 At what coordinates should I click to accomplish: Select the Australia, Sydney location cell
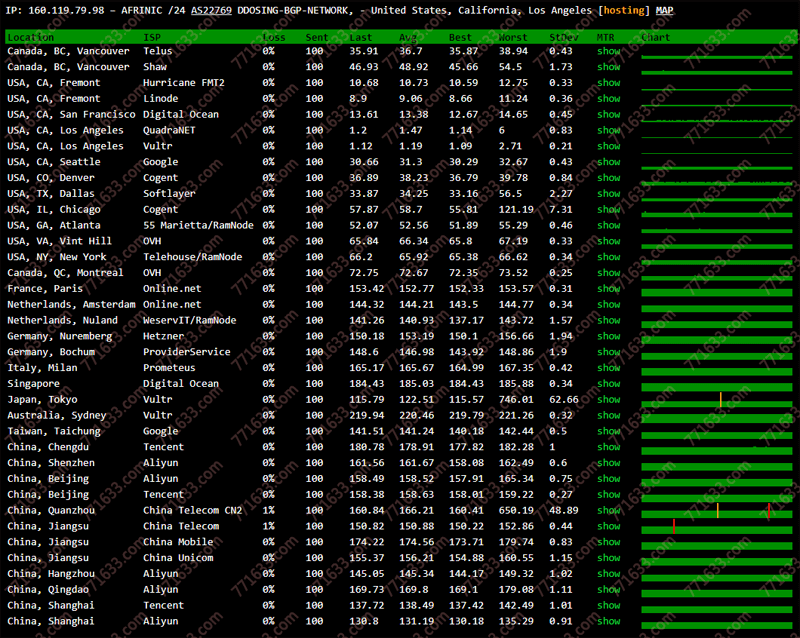coord(57,415)
